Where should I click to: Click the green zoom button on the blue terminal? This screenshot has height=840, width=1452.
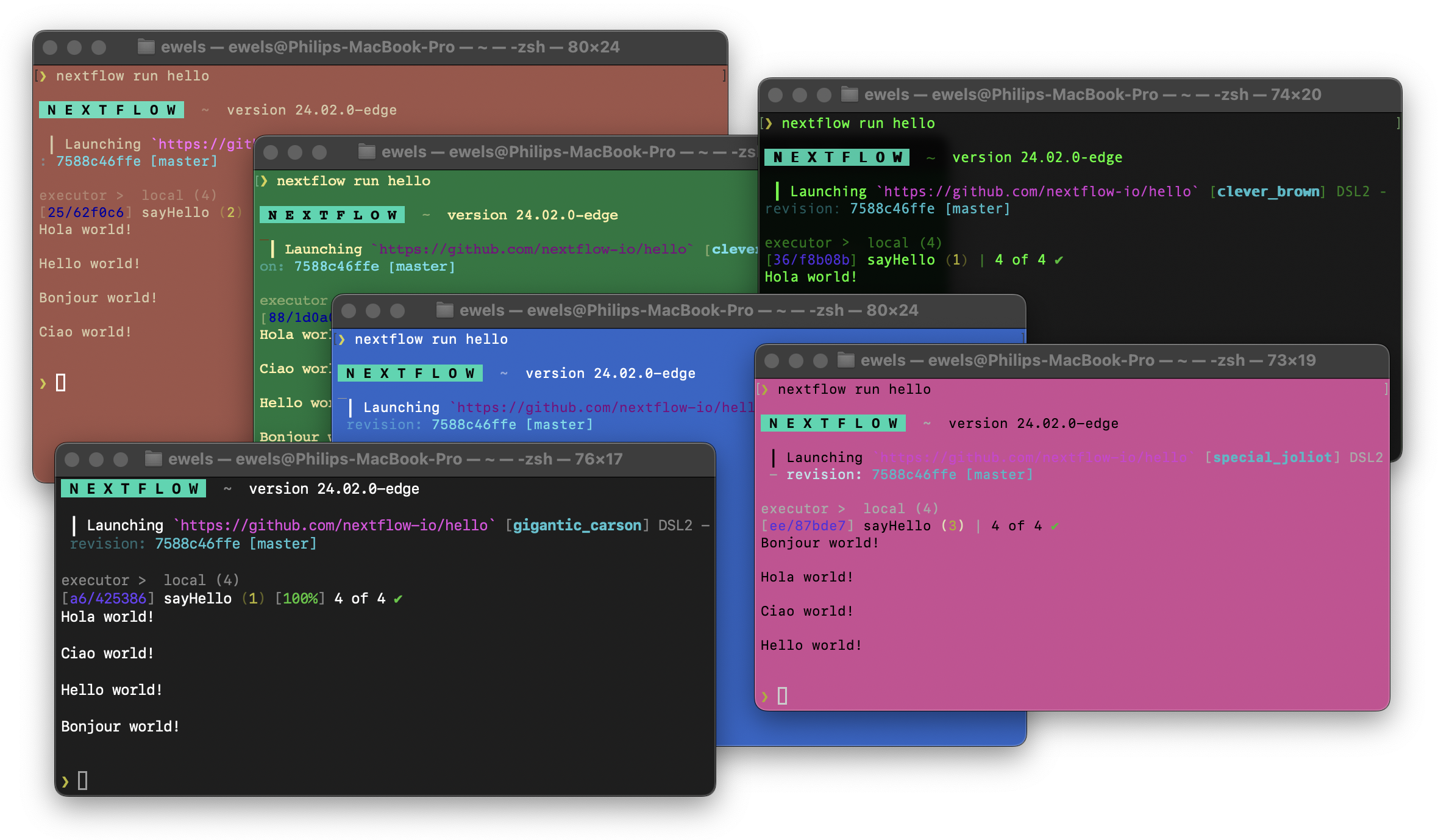(396, 310)
